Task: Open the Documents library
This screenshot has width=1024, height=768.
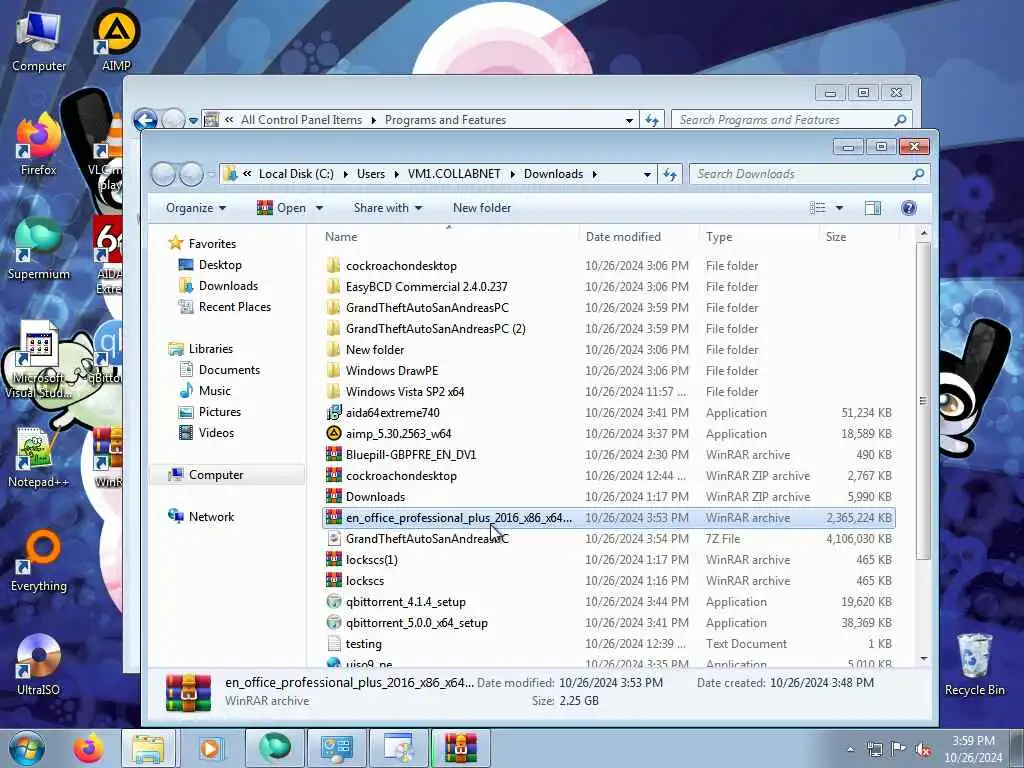Action: [x=229, y=370]
